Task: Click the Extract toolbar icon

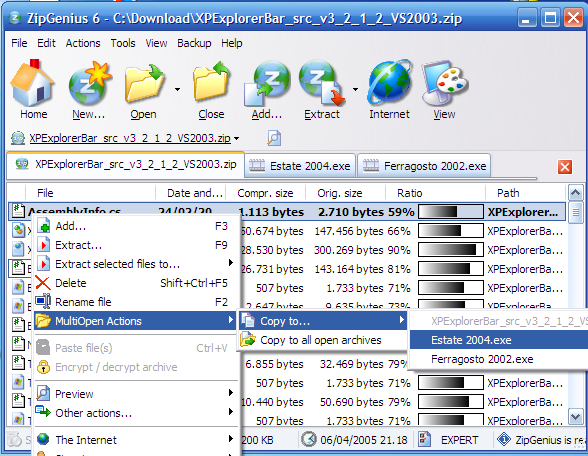Action: 322,82
